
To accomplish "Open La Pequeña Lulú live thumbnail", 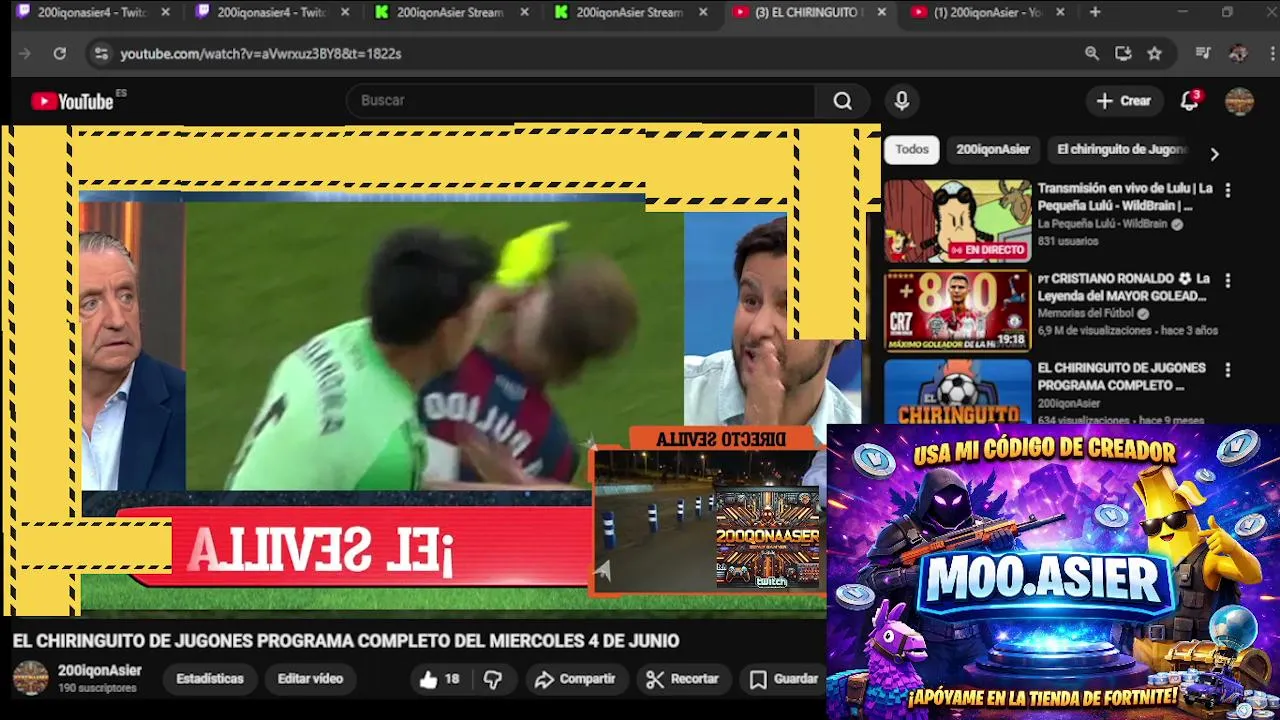I will click(957, 221).
